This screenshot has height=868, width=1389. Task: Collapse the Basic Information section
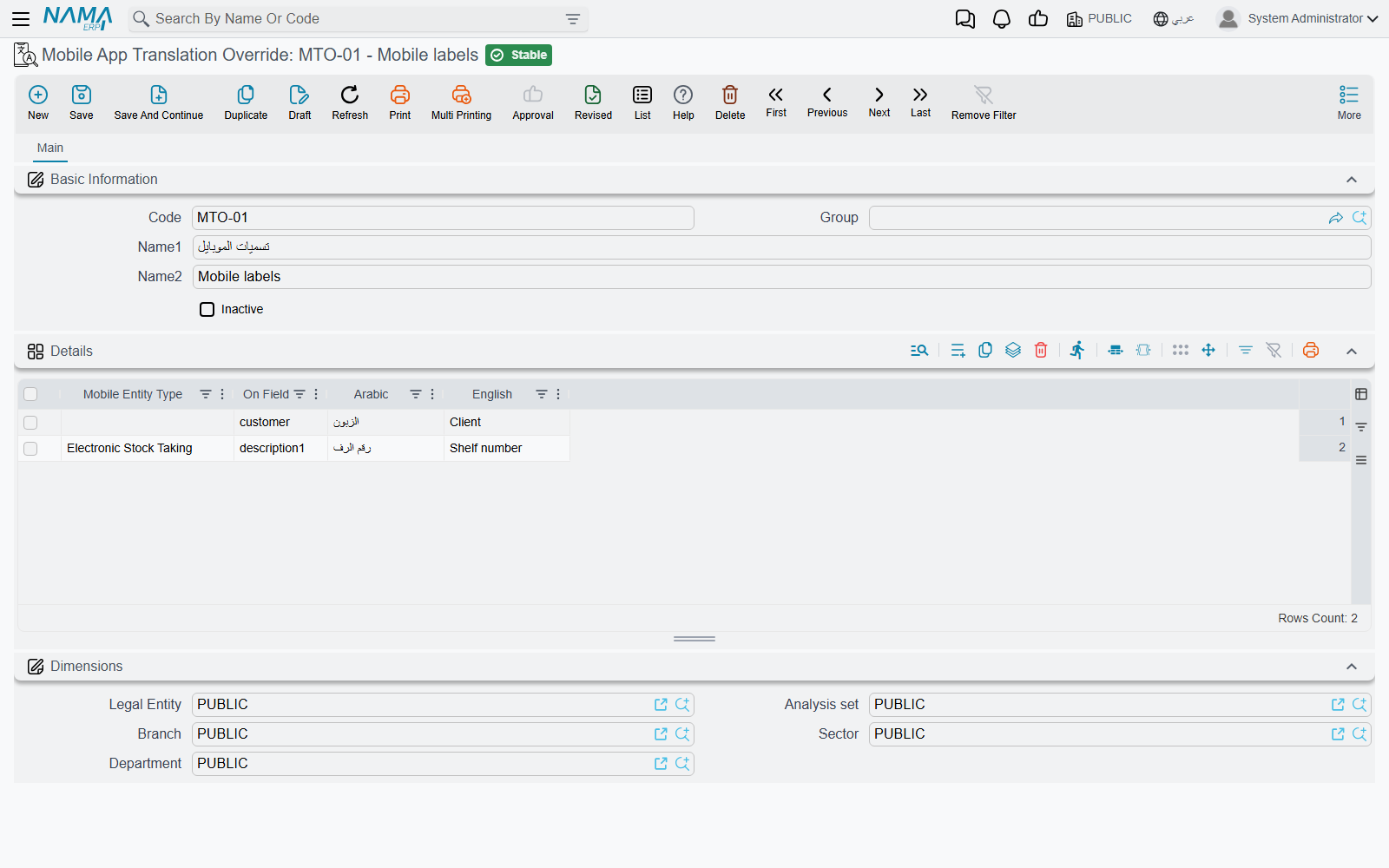(1352, 180)
